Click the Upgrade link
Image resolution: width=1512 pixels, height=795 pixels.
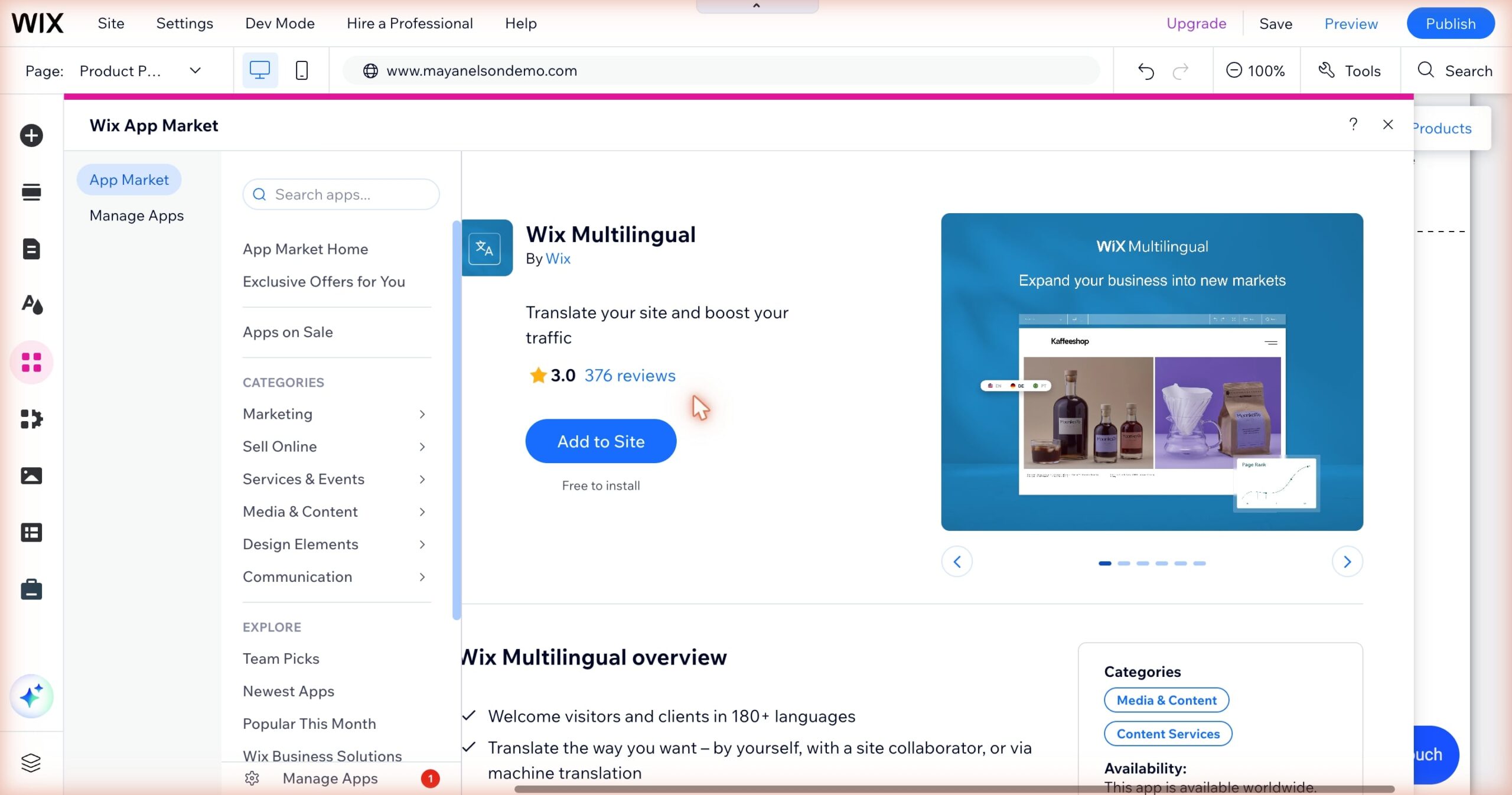point(1196,24)
